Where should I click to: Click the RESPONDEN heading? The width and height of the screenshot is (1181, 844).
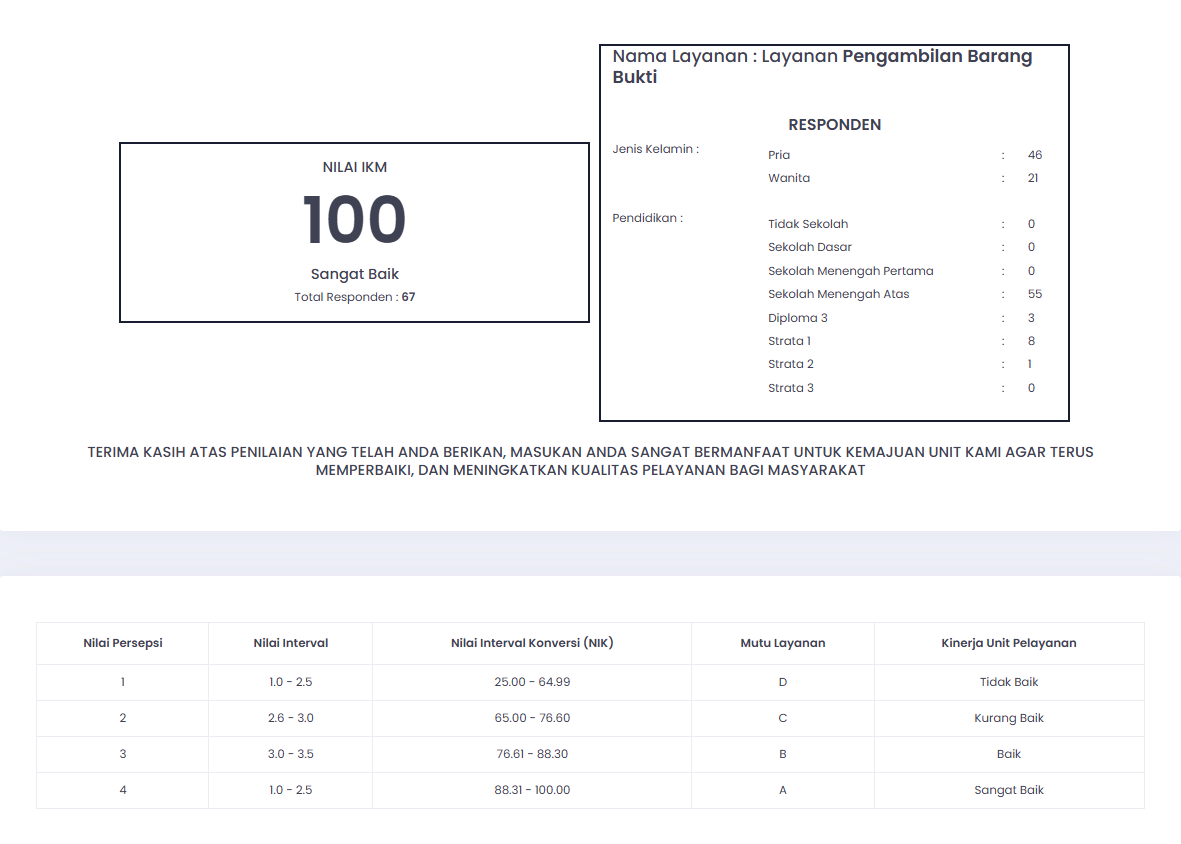[835, 125]
